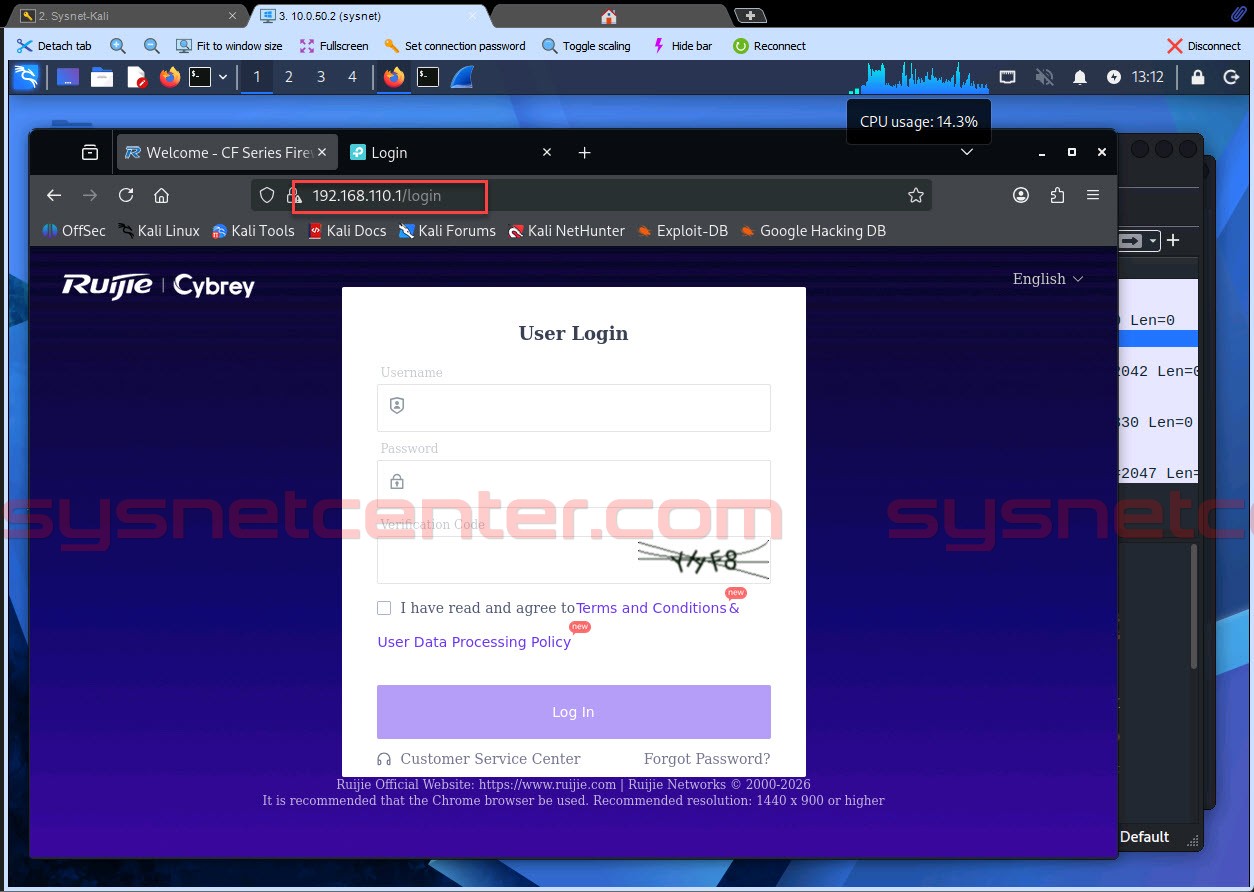This screenshot has width=1254, height=892.
Task: Click the shield tracking protection icon
Action: pos(267,196)
